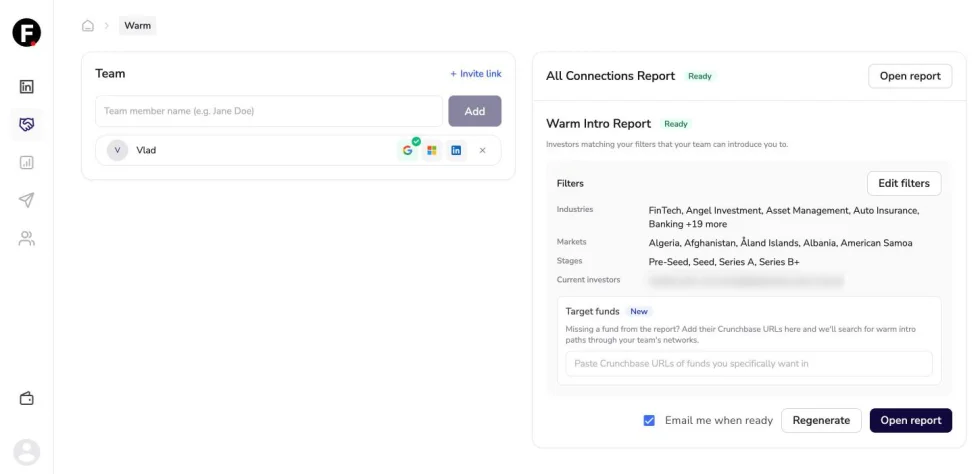Select the Warm breadcrumb item
Screen dimensions: 980x474
pyautogui.click(x=138, y=26)
